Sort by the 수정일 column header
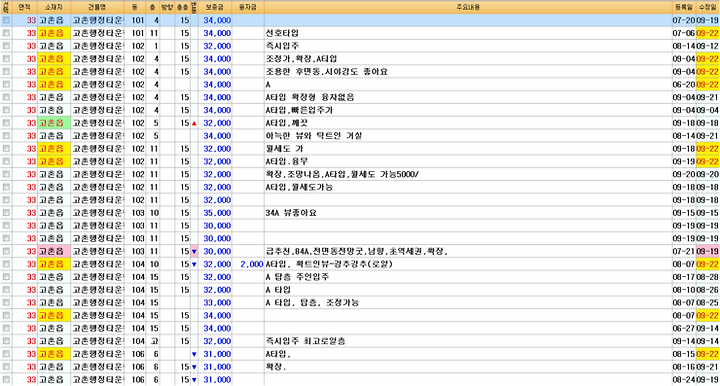Viewport: 720px width, 386px height. (x=708, y=7)
